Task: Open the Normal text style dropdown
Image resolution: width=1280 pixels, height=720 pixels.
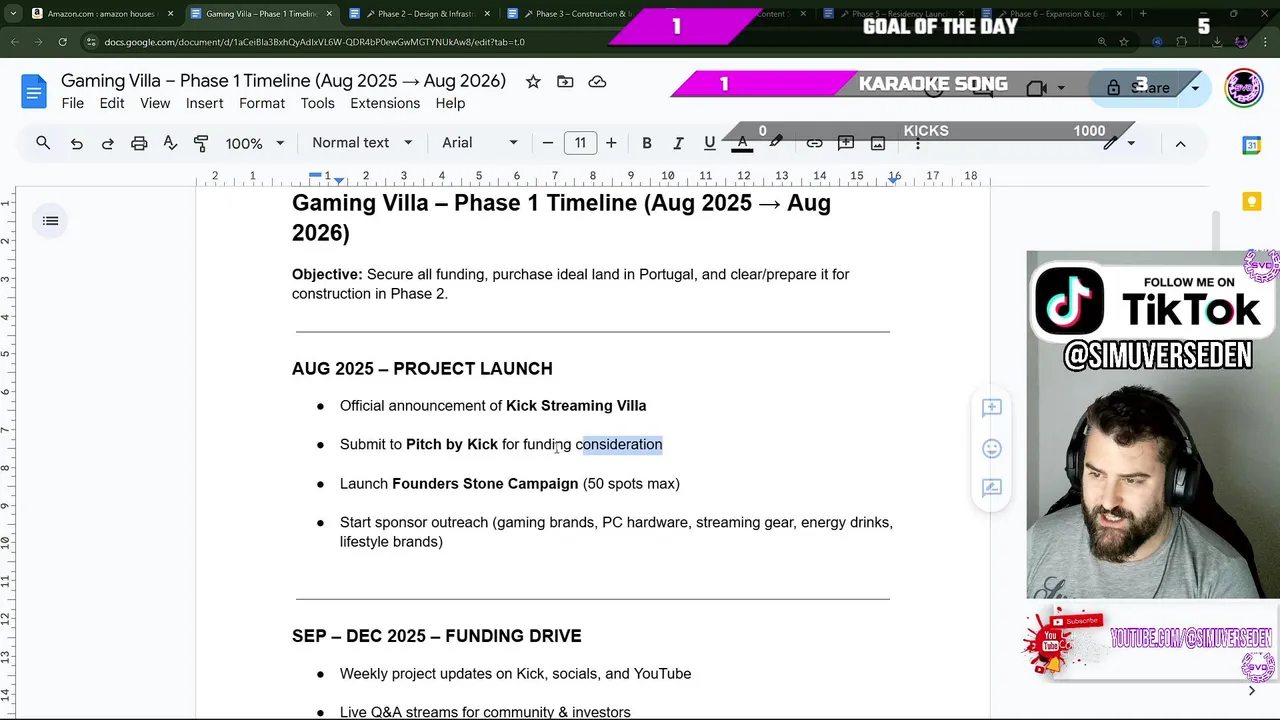Action: [x=362, y=143]
